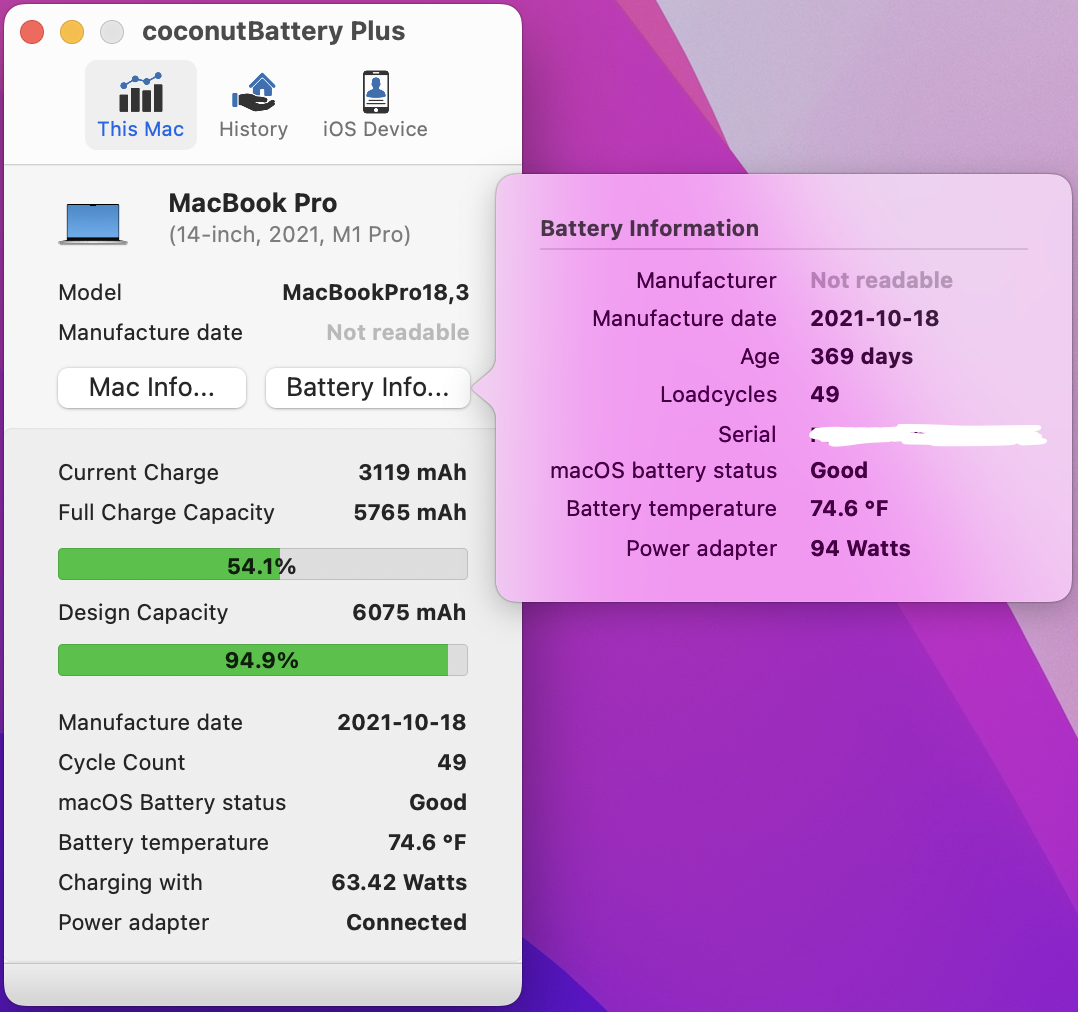Image resolution: width=1078 pixels, height=1012 pixels.
Task: Switch to the History tab label
Action: coord(254,129)
